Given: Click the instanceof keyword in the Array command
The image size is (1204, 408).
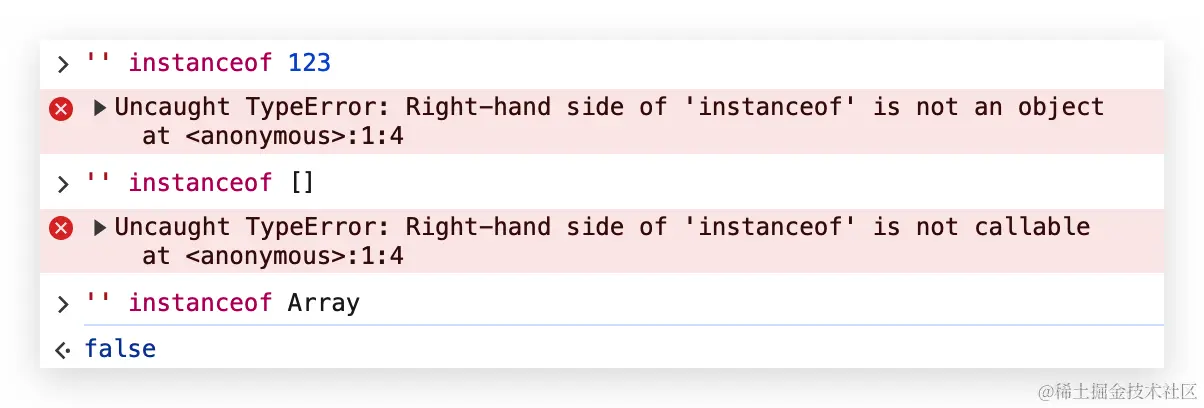Looking at the screenshot, I should point(200,303).
